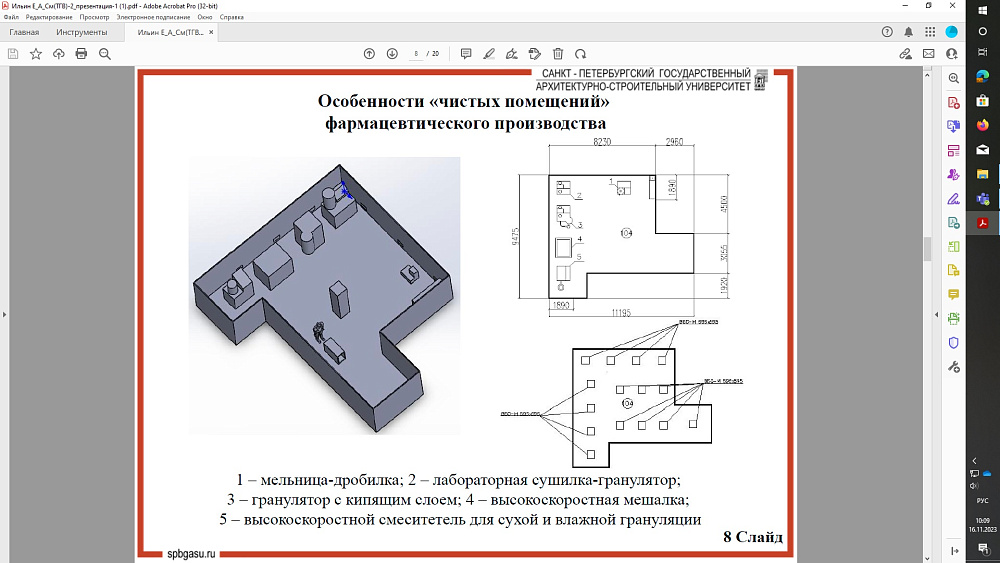Open the 10:09 clock and date
Screen dimensions: 1000x563
tap(983, 525)
